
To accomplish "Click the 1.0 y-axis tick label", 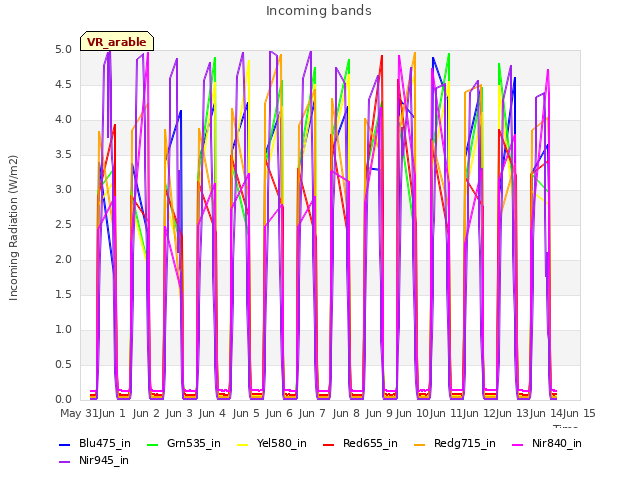I will coord(63,330).
